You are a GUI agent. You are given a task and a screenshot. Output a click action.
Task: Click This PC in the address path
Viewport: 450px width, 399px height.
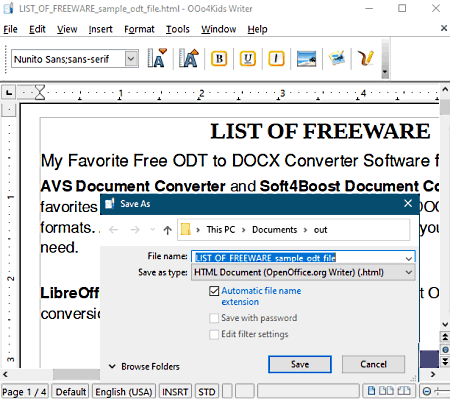click(x=221, y=230)
